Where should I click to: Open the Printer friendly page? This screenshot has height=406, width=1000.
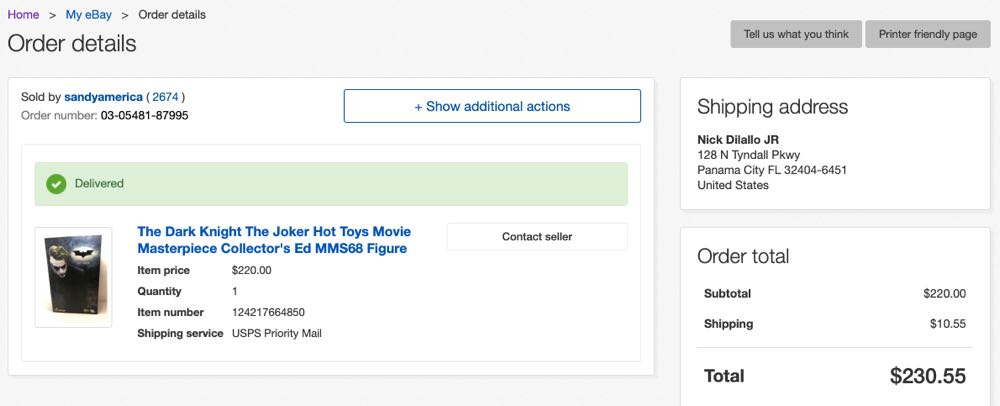pos(927,34)
